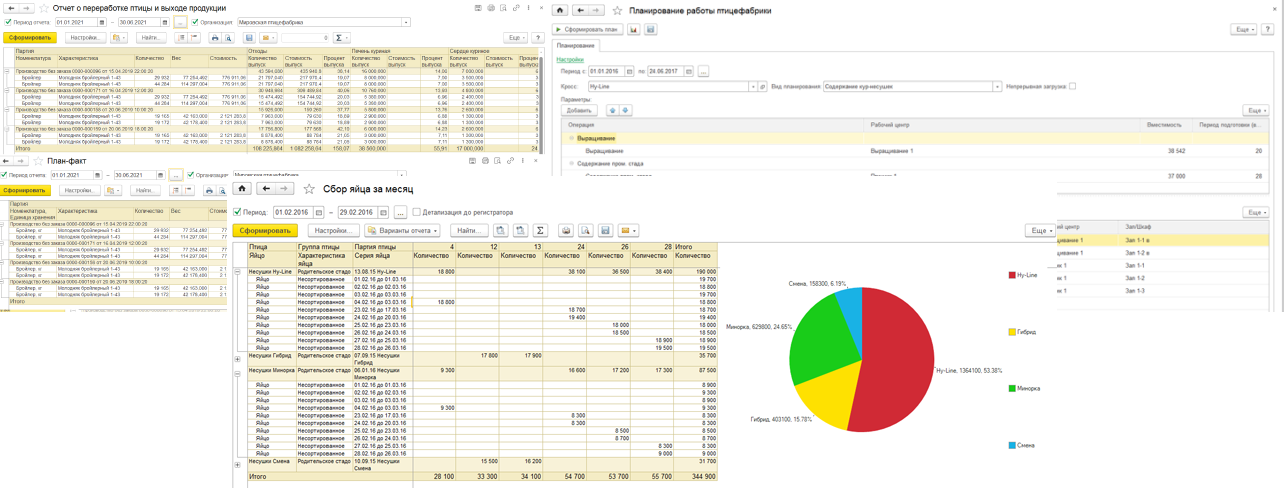This screenshot has width=1284, height=488.
Task: Click Найти… in the Сбор яйца за месяц window
Action: tap(468, 230)
